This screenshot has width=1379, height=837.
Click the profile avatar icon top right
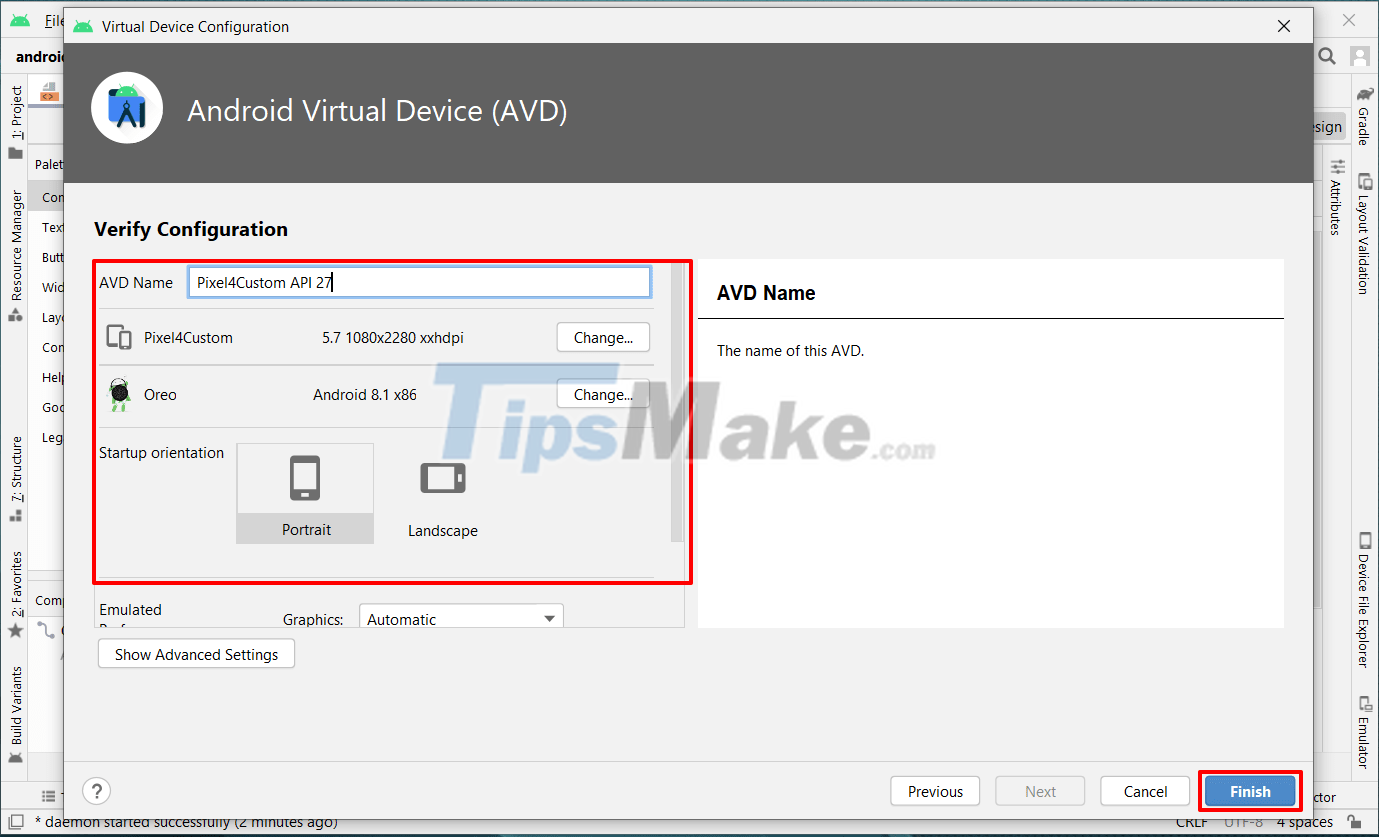tap(1359, 57)
